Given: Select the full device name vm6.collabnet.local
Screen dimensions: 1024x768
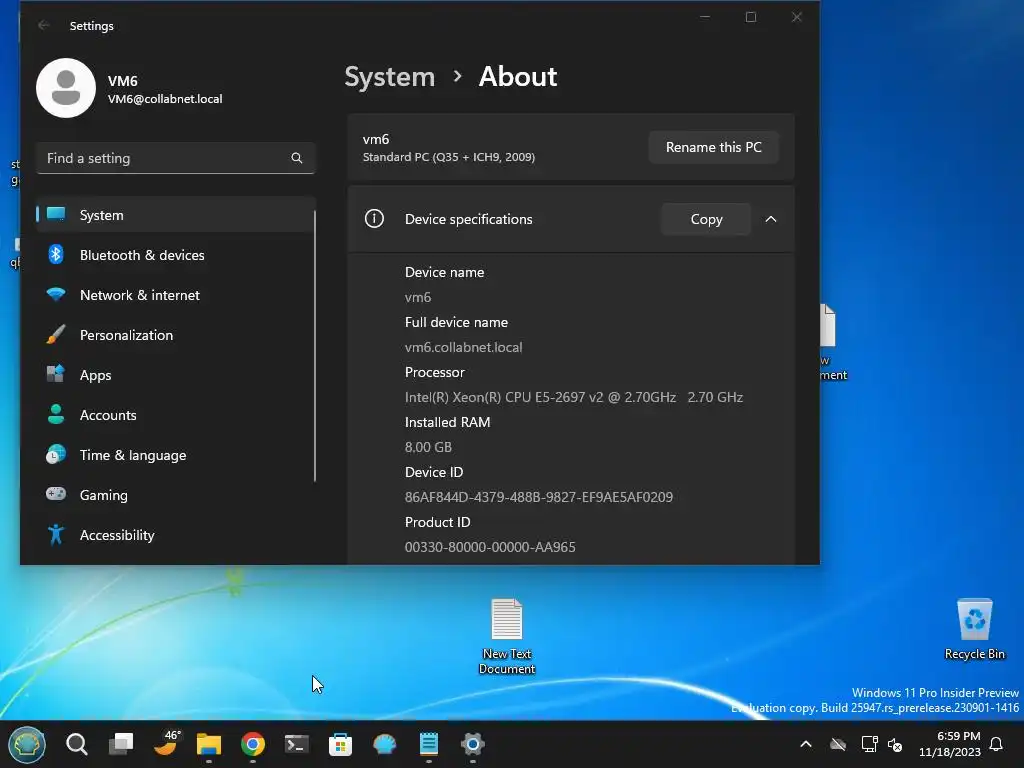Looking at the screenshot, I should (464, 347).
